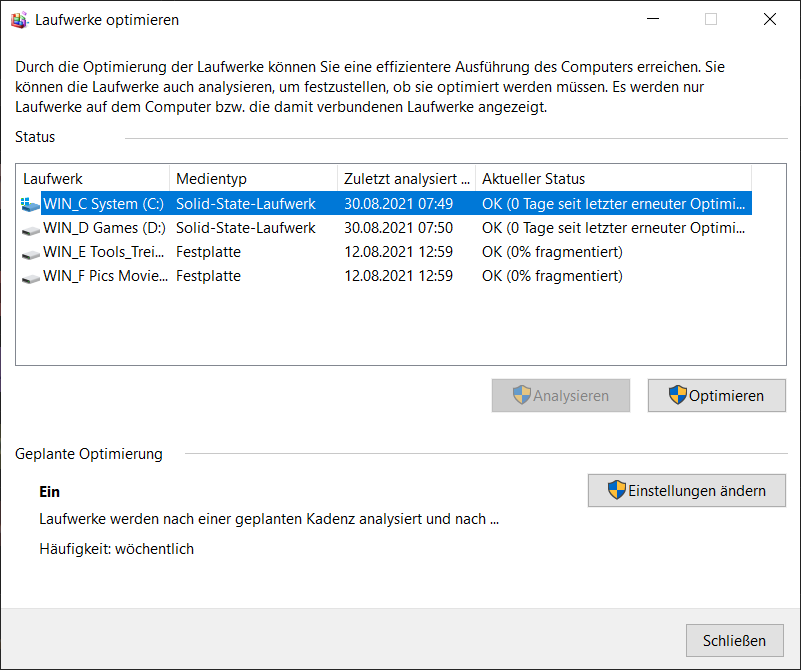
Task: Click the Laufwerke optimieren title bar icon
Action: tap(18, 19)
